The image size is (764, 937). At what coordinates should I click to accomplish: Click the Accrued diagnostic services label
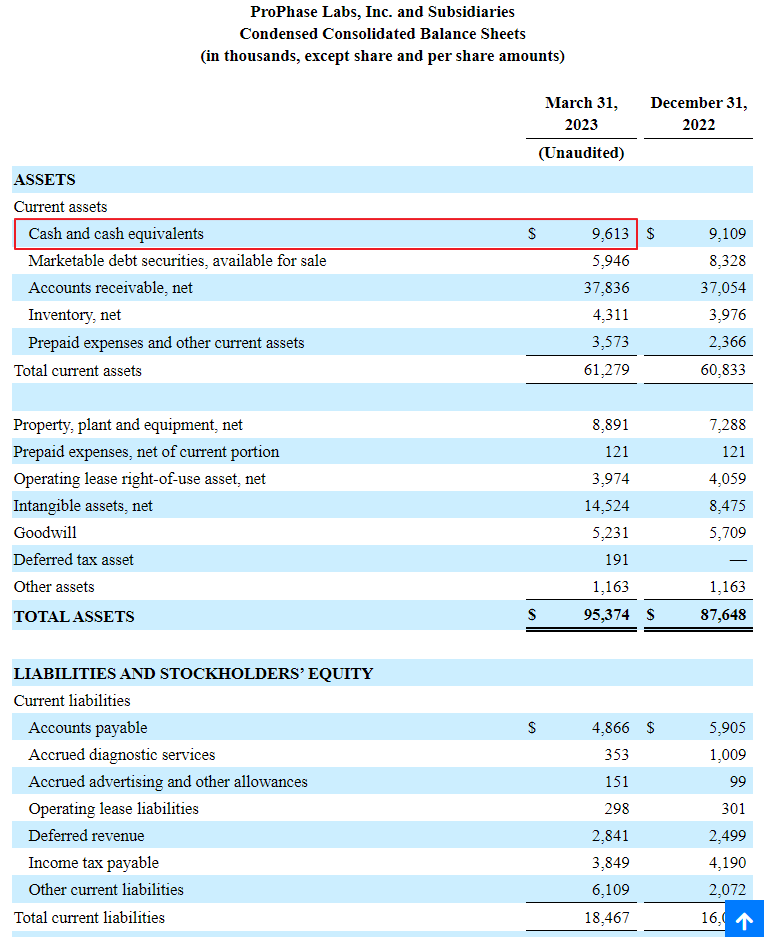122,755
